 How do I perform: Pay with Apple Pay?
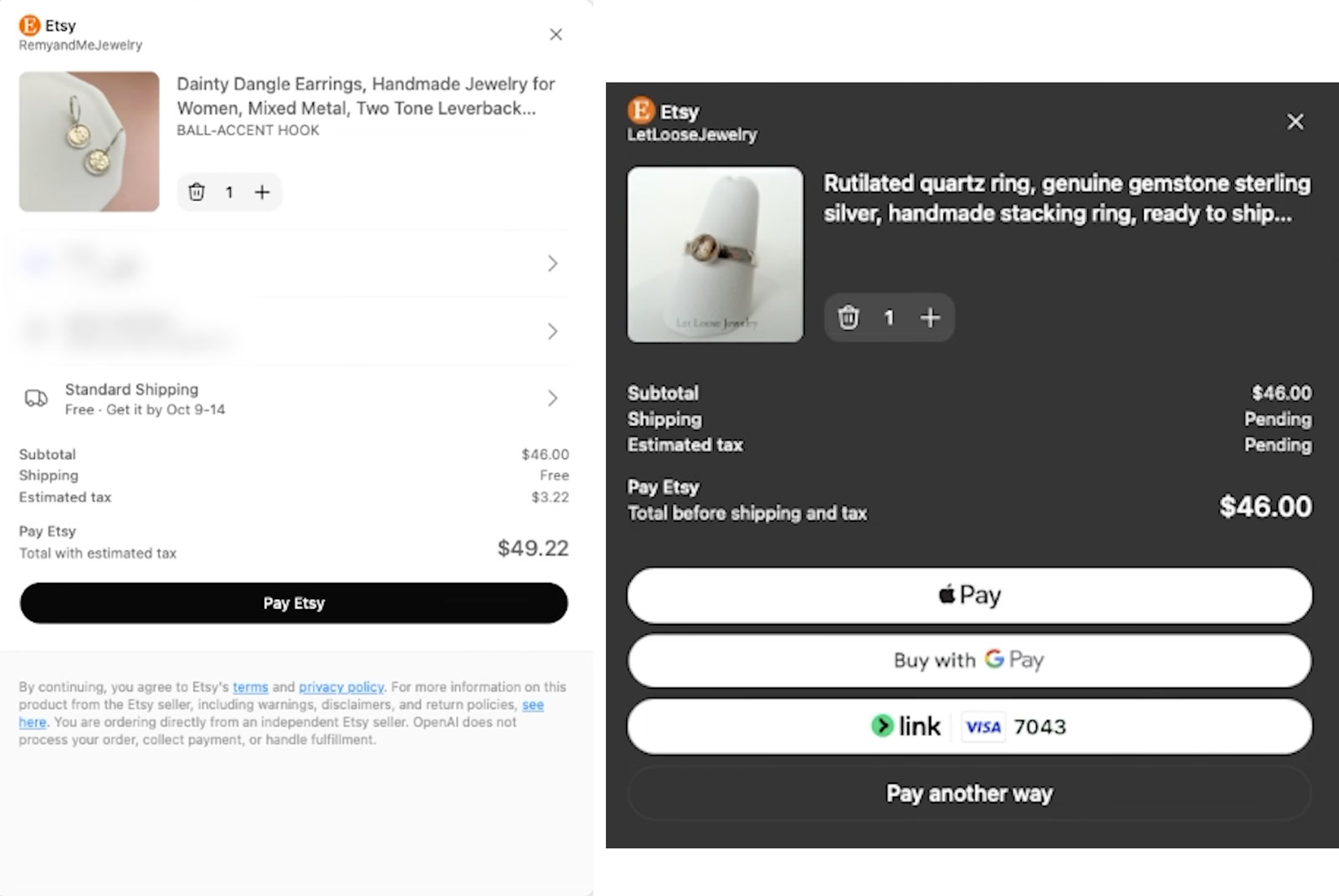pos(969,596)
